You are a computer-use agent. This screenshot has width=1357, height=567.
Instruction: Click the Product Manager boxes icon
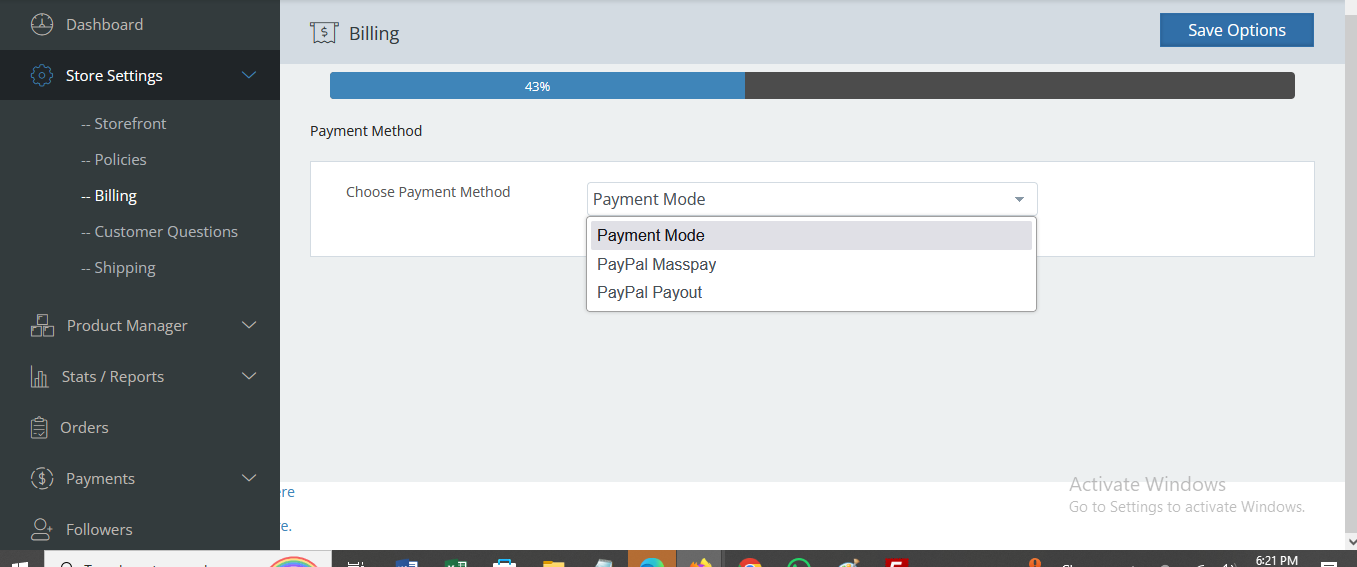point(42,326)
